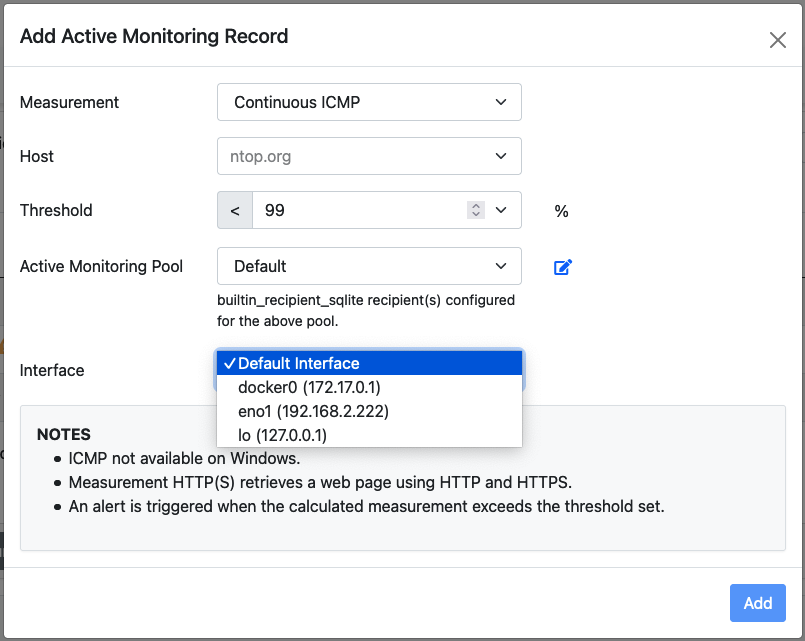Open the threshold unit dropdown chevron

coord(501,210)
